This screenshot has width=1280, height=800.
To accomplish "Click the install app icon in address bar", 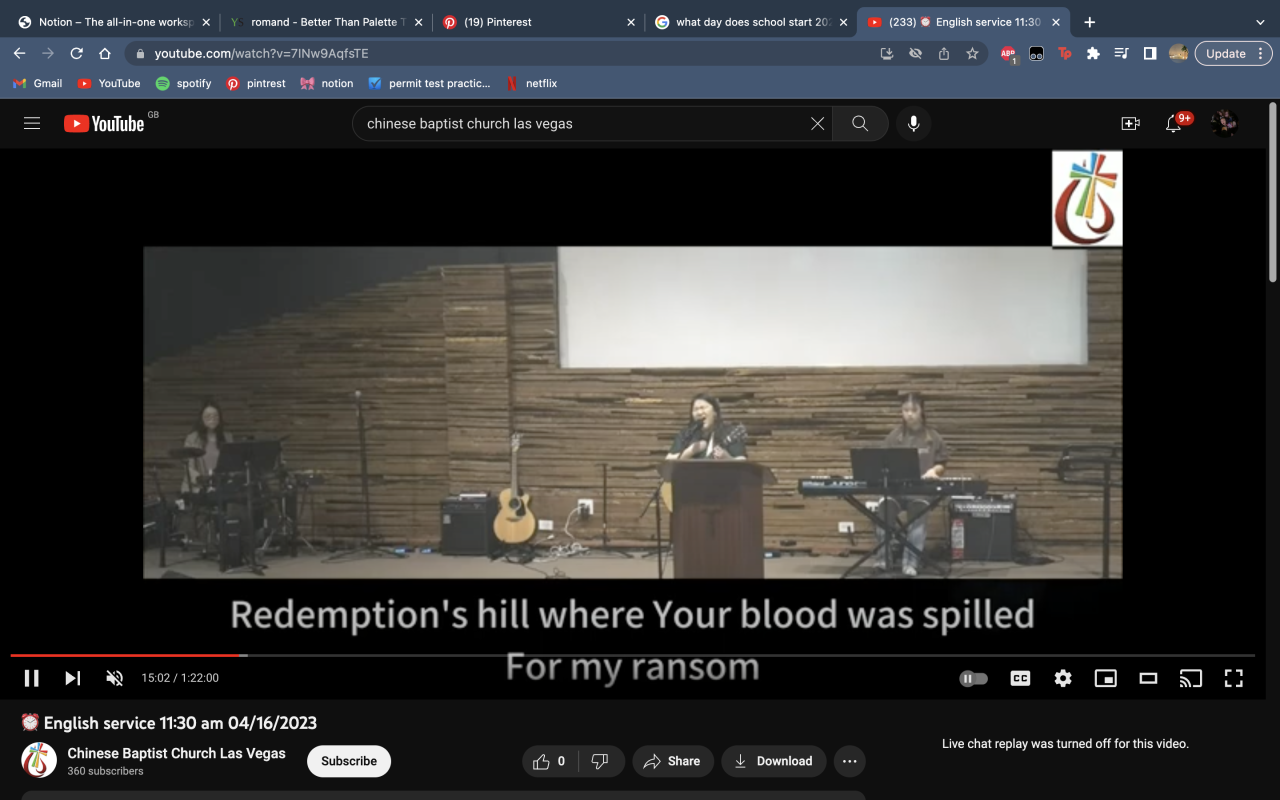I will [x=886, y=53].
